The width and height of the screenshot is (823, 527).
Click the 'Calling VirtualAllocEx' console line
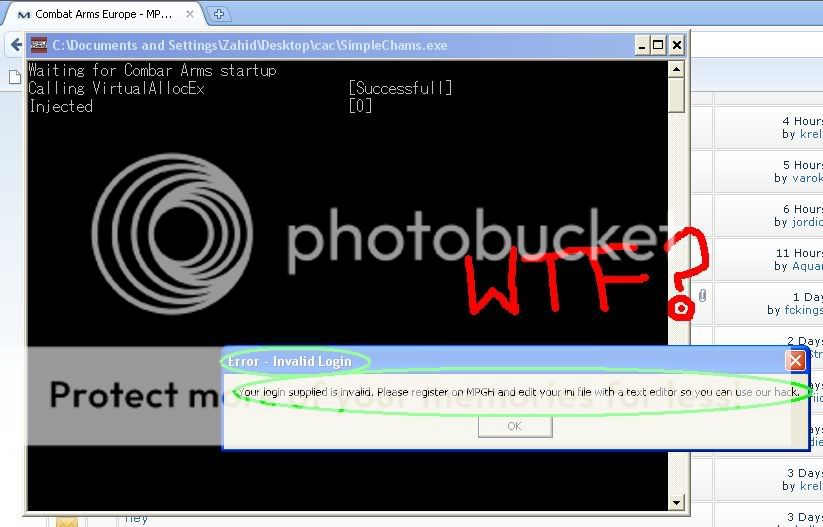[x=117, y=88]
